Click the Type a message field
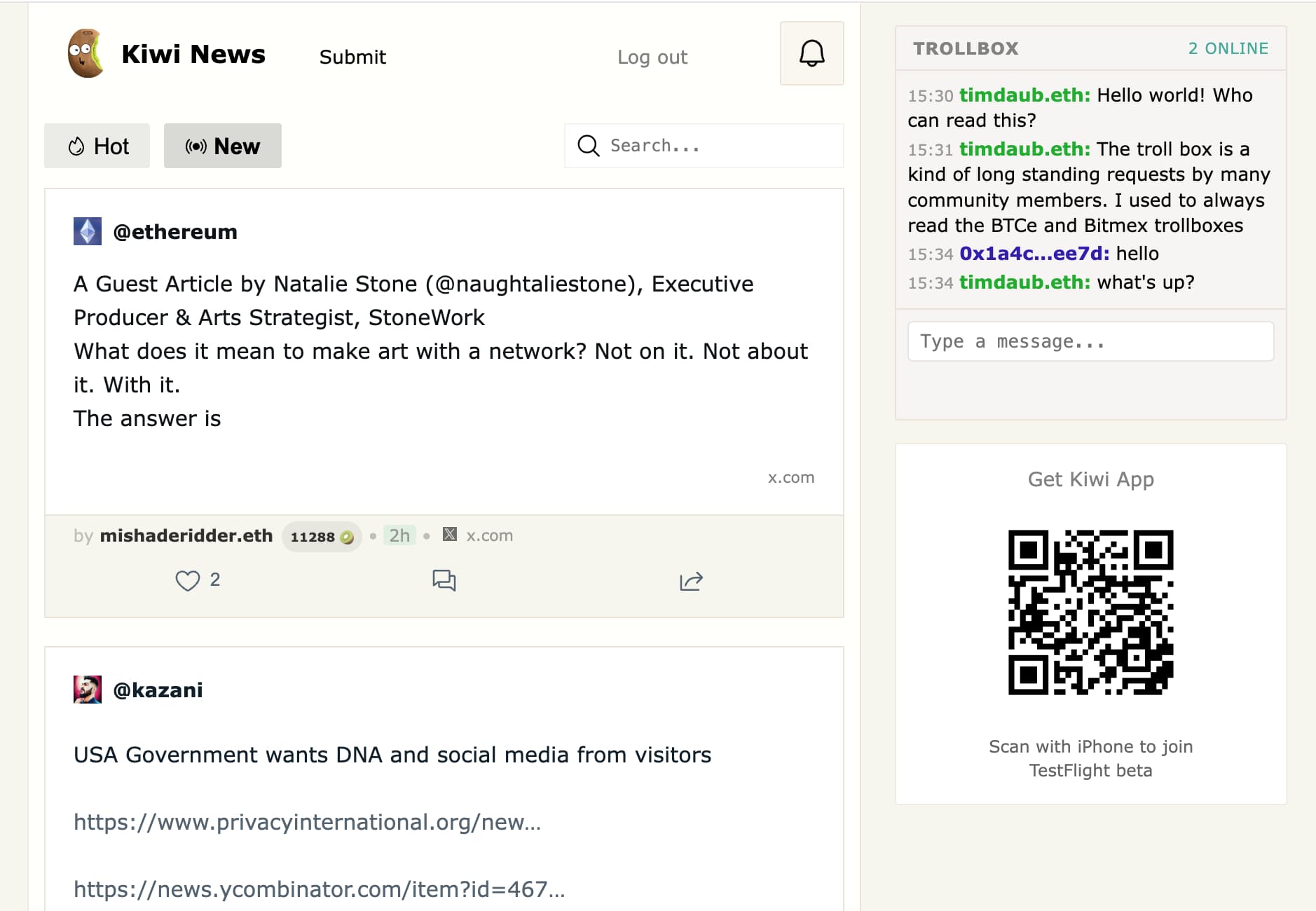 coord(1090,341)
